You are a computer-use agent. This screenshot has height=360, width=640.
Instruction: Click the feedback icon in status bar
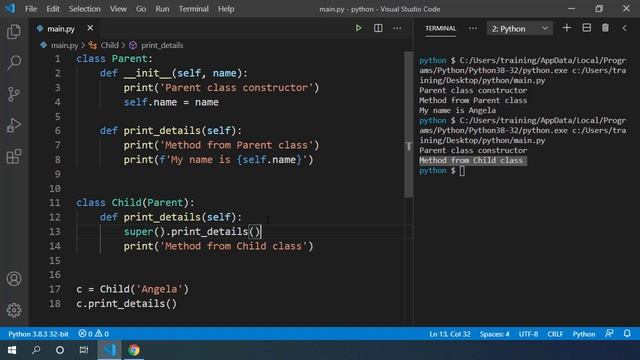click(x=609, y=333)
